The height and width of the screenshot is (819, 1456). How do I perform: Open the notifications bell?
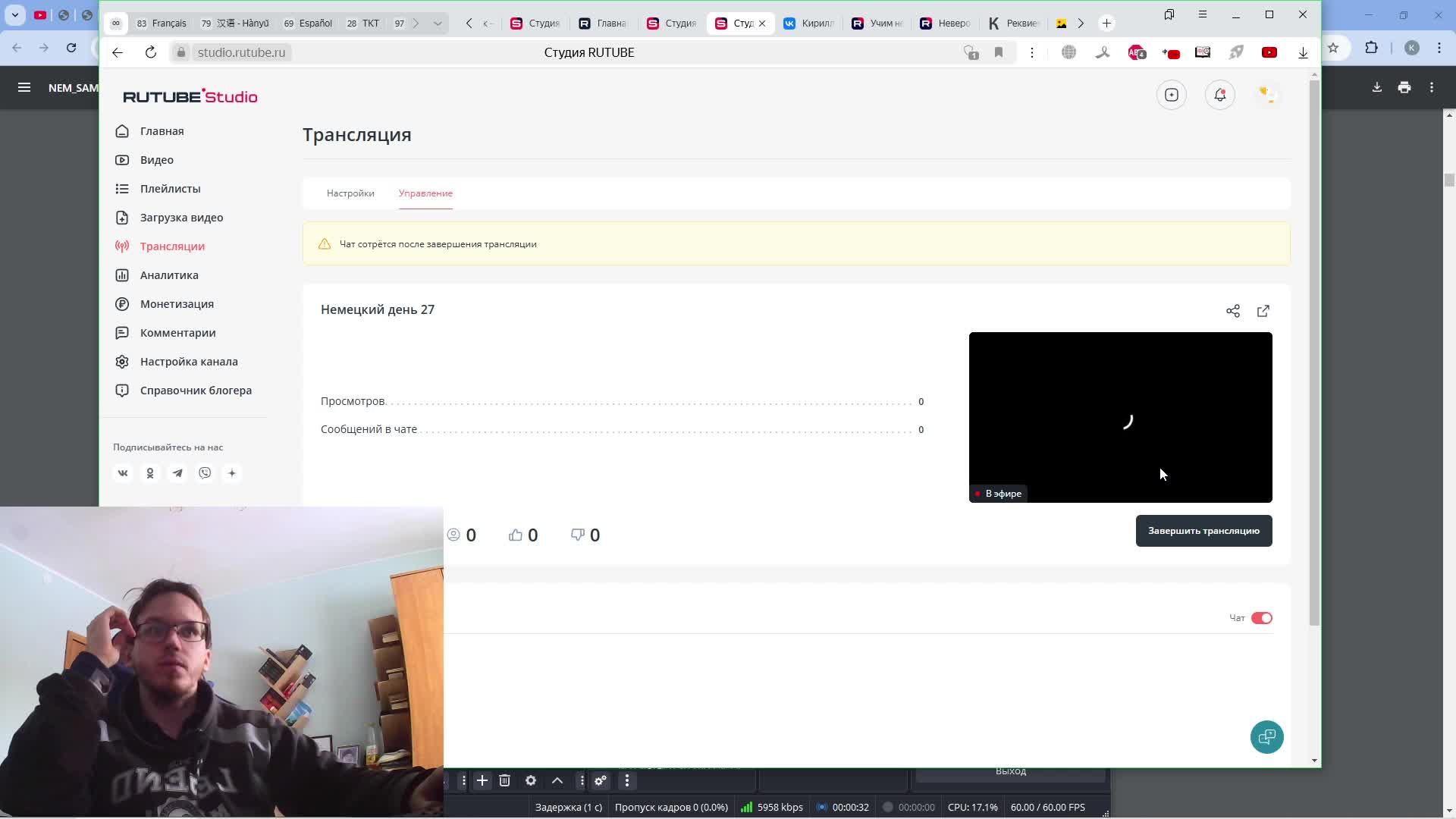point(1219,95)
